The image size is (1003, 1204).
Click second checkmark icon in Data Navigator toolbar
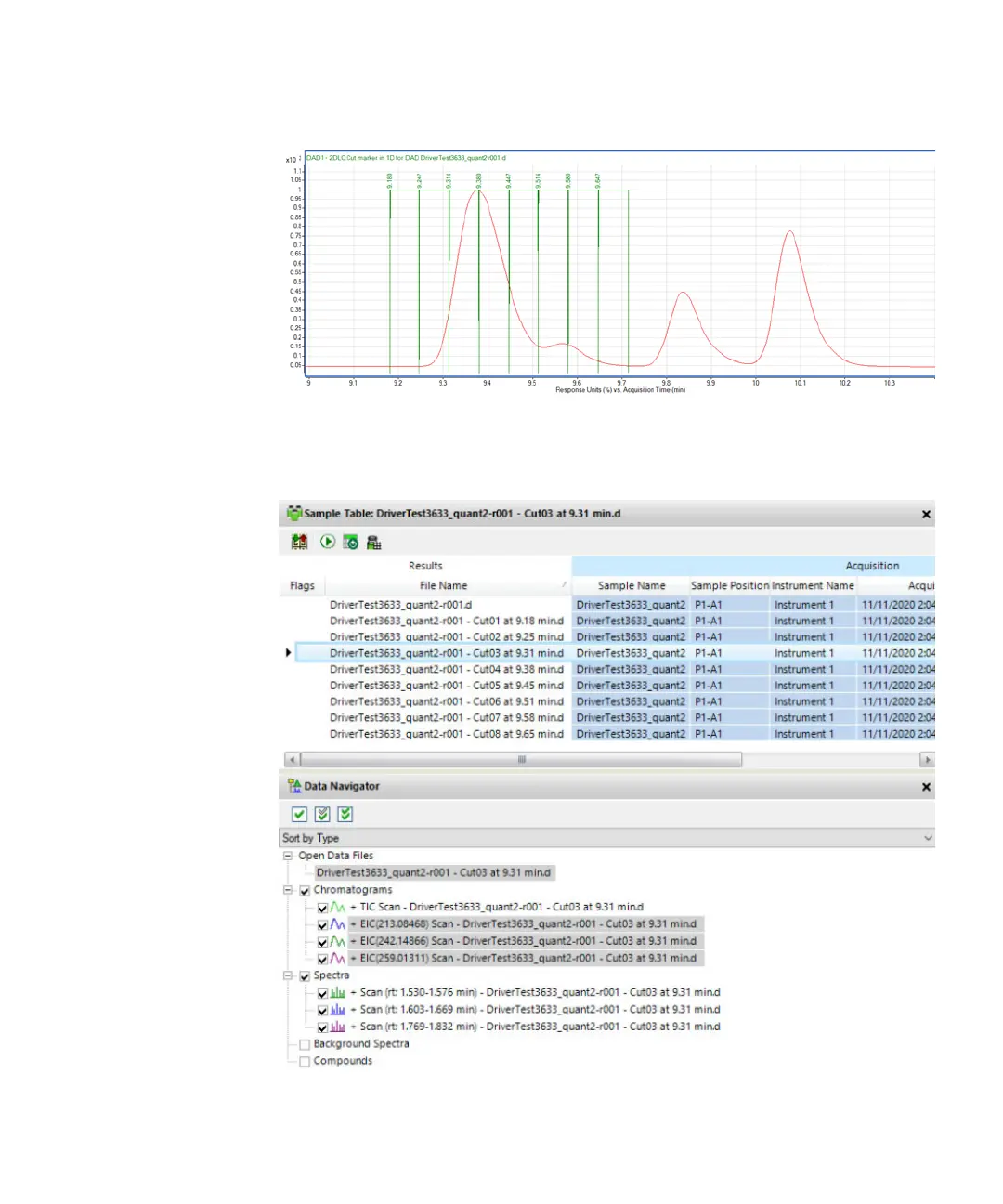(x=322, y=815)
